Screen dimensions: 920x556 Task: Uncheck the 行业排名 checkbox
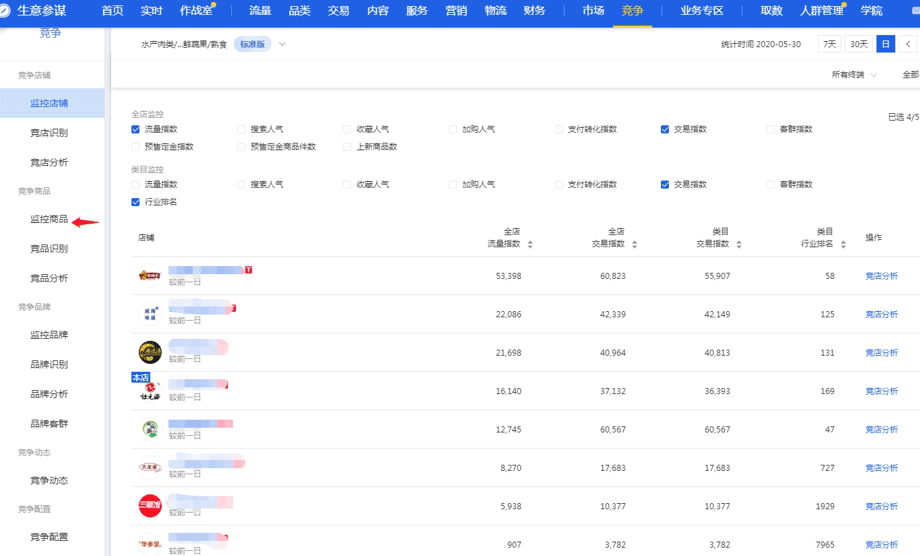[136, 202]
